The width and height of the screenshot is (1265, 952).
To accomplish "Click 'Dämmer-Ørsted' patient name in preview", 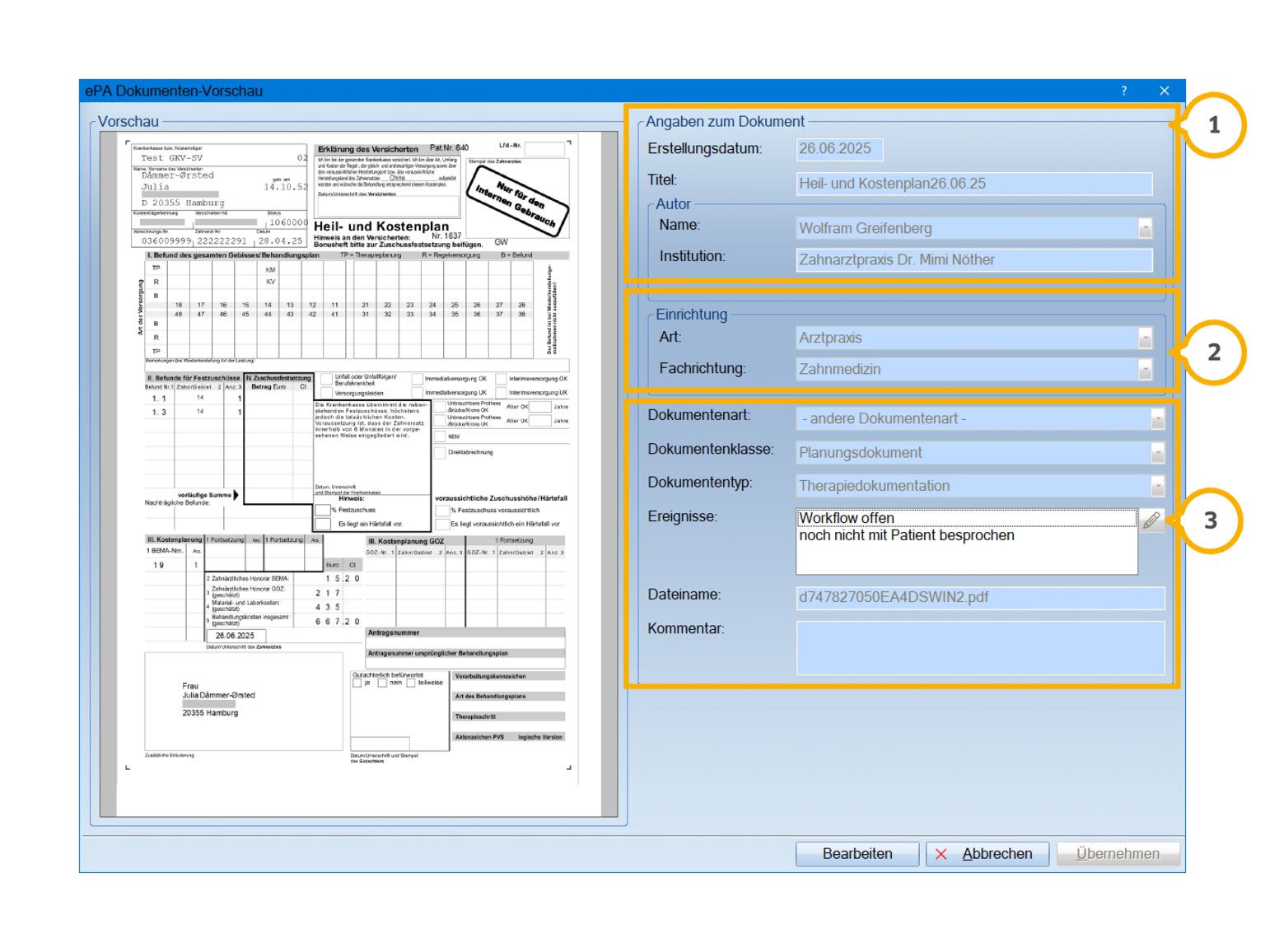I will (x=178, y=175).
